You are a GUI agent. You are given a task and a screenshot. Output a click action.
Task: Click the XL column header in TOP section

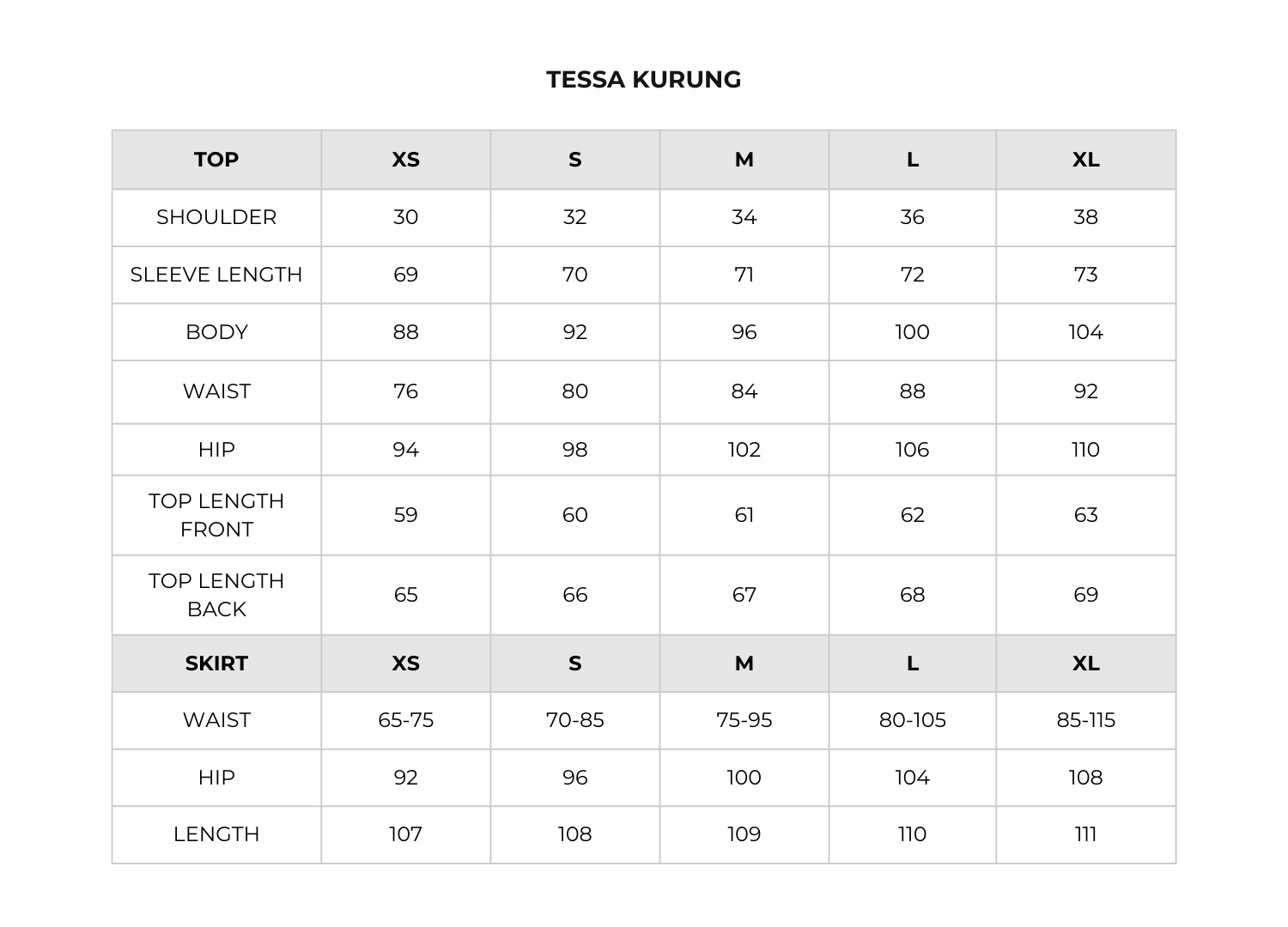tap(1085, 160)
